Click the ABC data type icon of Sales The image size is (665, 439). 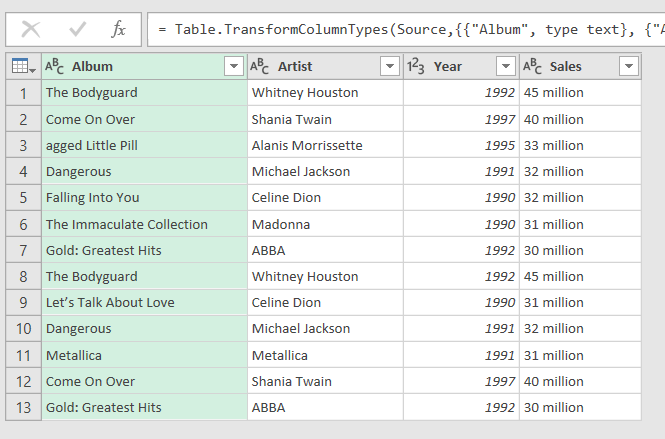[532, 67]
